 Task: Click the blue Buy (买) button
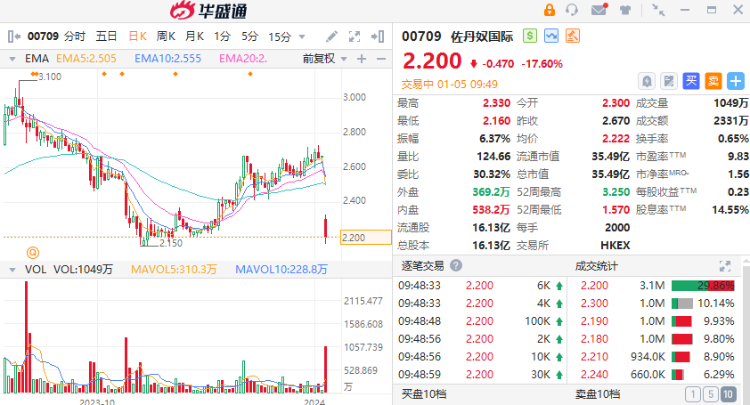pyautogui.click(x=691, y=81)
